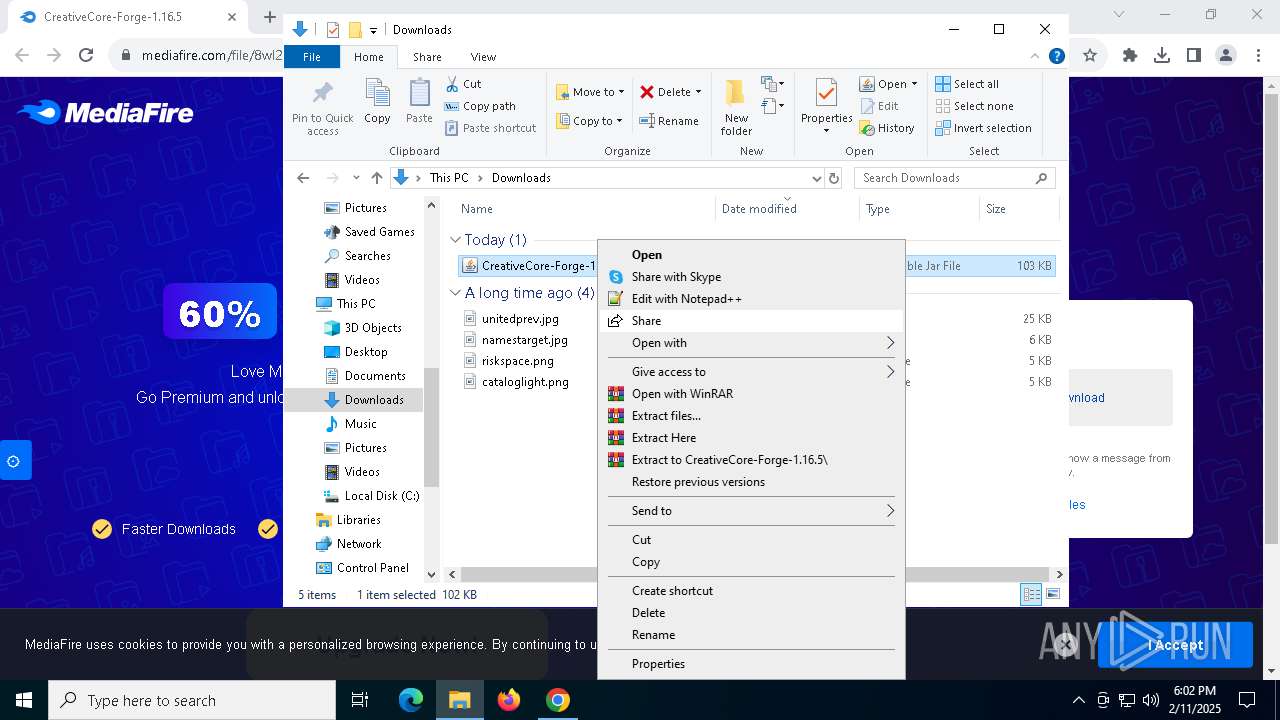Screen dimensions: 1280x720
Task: Choose Extract files... in context menu
Action: pos(752,416)
